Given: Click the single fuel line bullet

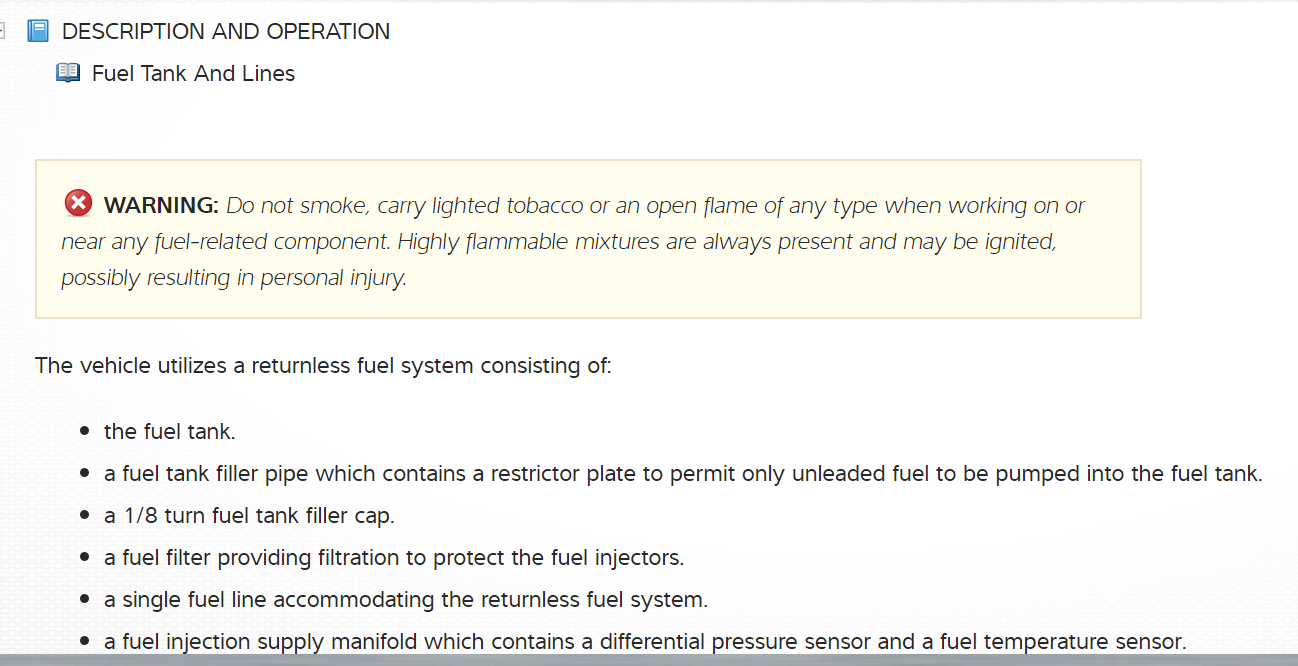Looking at the screenshot, I should [405, 600].
